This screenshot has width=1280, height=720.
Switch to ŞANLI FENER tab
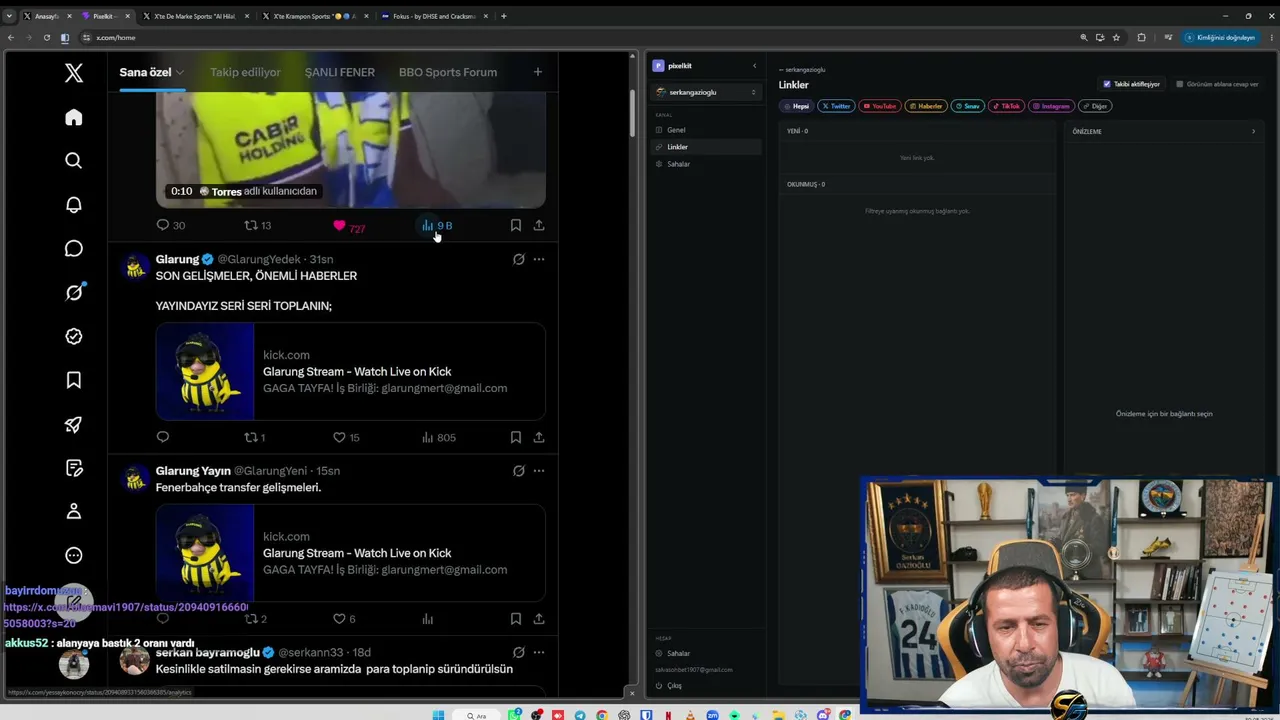(340, 72)
